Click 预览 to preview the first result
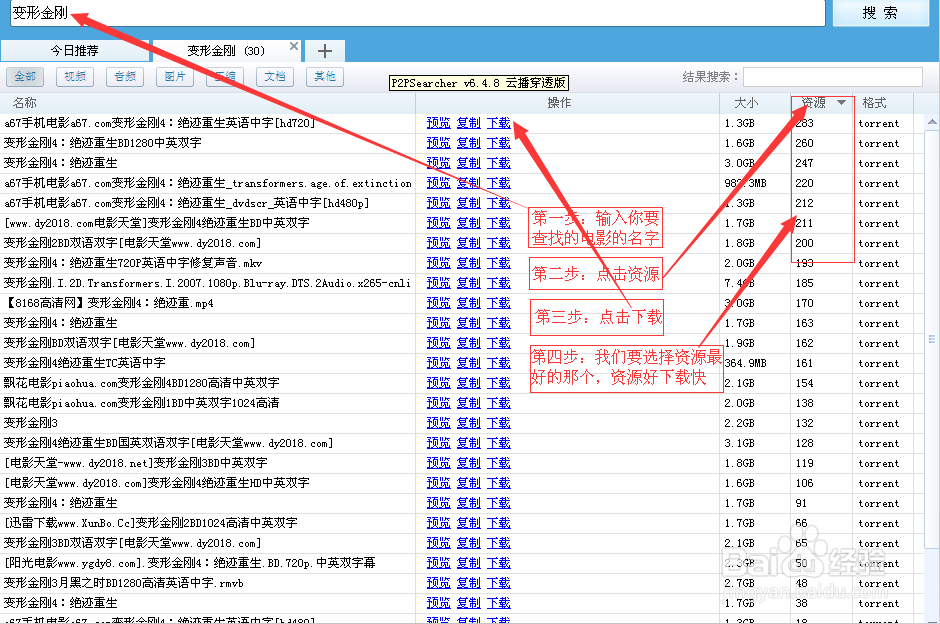Image resolution: width=940 pixels, height=624 pixels. pos(438,122)
